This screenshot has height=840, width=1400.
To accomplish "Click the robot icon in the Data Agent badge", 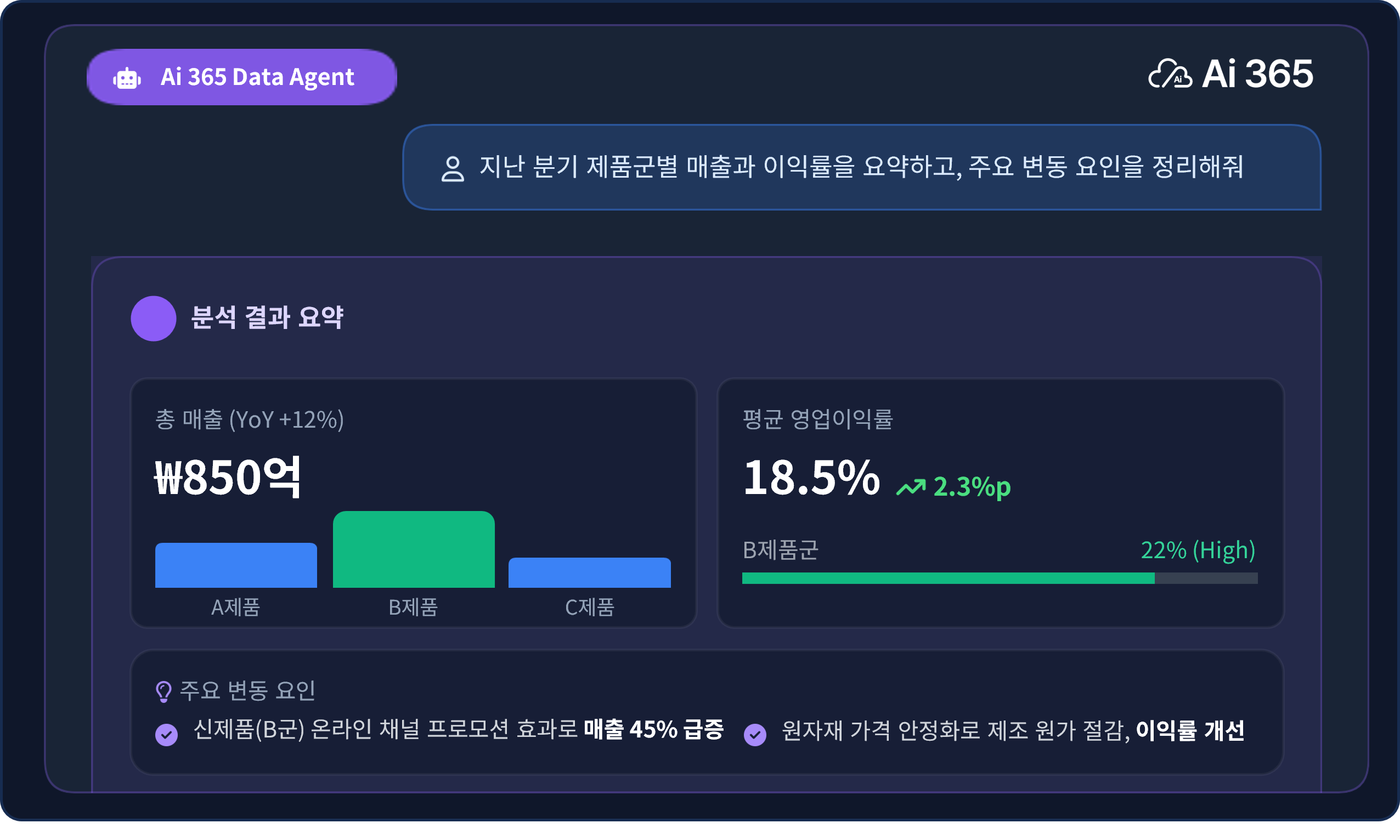I will coord(127,78).
